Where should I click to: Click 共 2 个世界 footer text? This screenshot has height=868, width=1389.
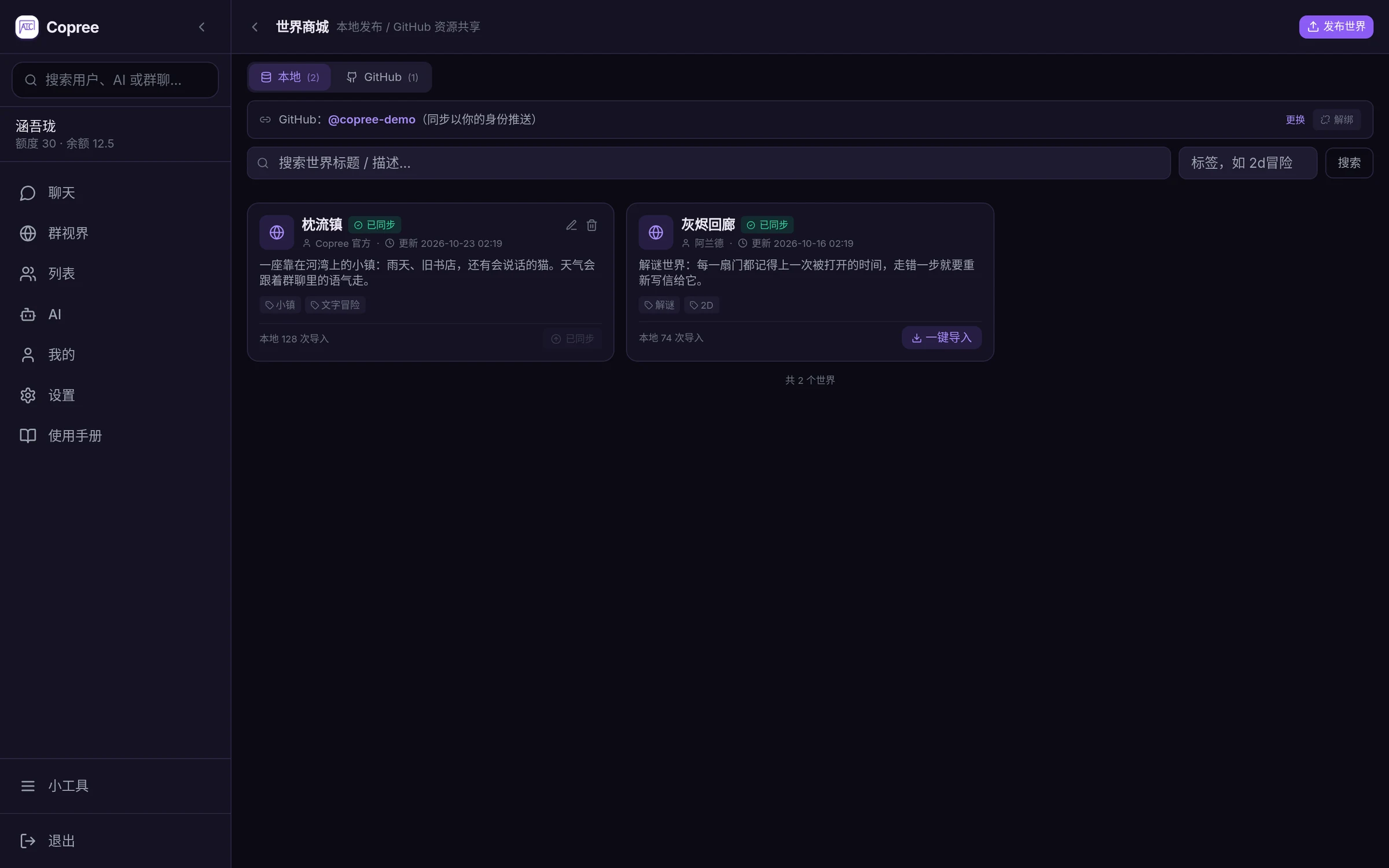[810, 380]
